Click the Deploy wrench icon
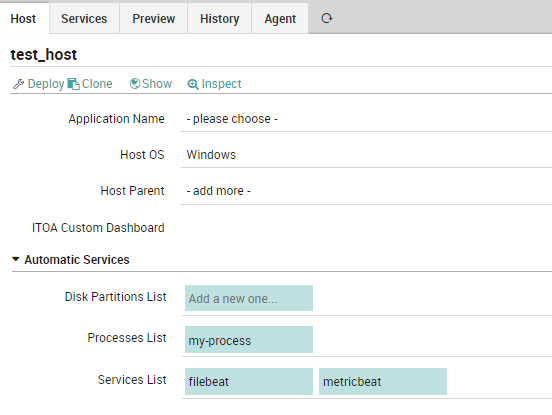Image resolution: width=552 pixels, height=415 pixels. [x=18, y=84]
